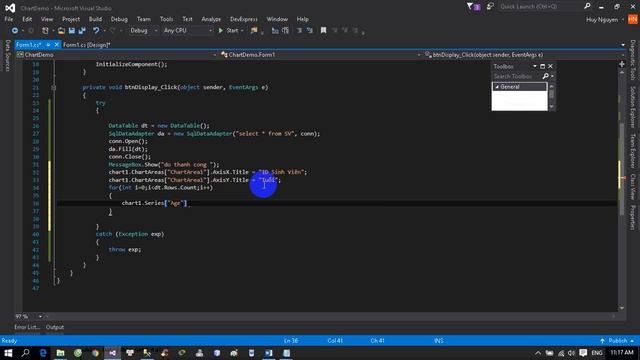Open the File menu
The width and height of the screenshot is (640, 360).
click(x=9, y=19)
